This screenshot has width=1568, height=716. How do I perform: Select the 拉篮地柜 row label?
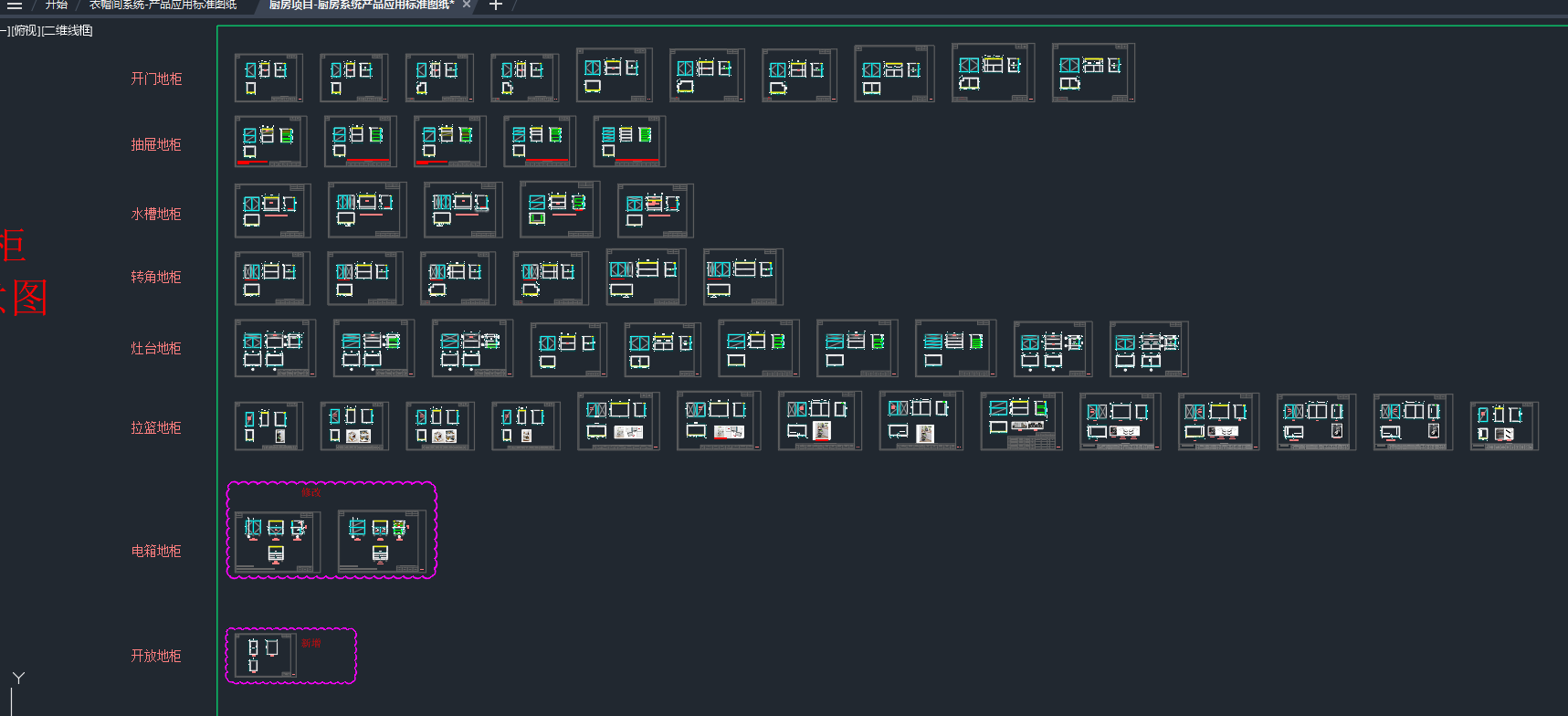point(156,428)
